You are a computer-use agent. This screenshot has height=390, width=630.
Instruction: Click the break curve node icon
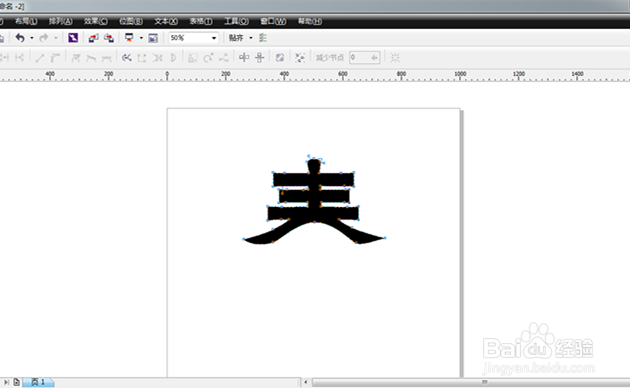pyautogui.click(x=19, y=58)
